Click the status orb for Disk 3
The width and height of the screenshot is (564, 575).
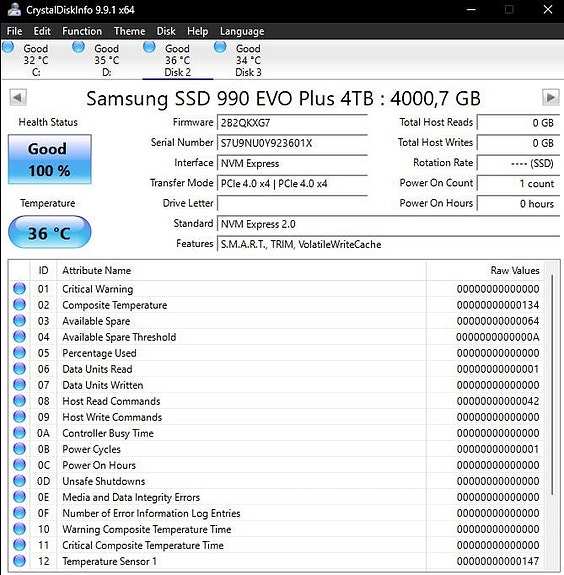(220, 47)
